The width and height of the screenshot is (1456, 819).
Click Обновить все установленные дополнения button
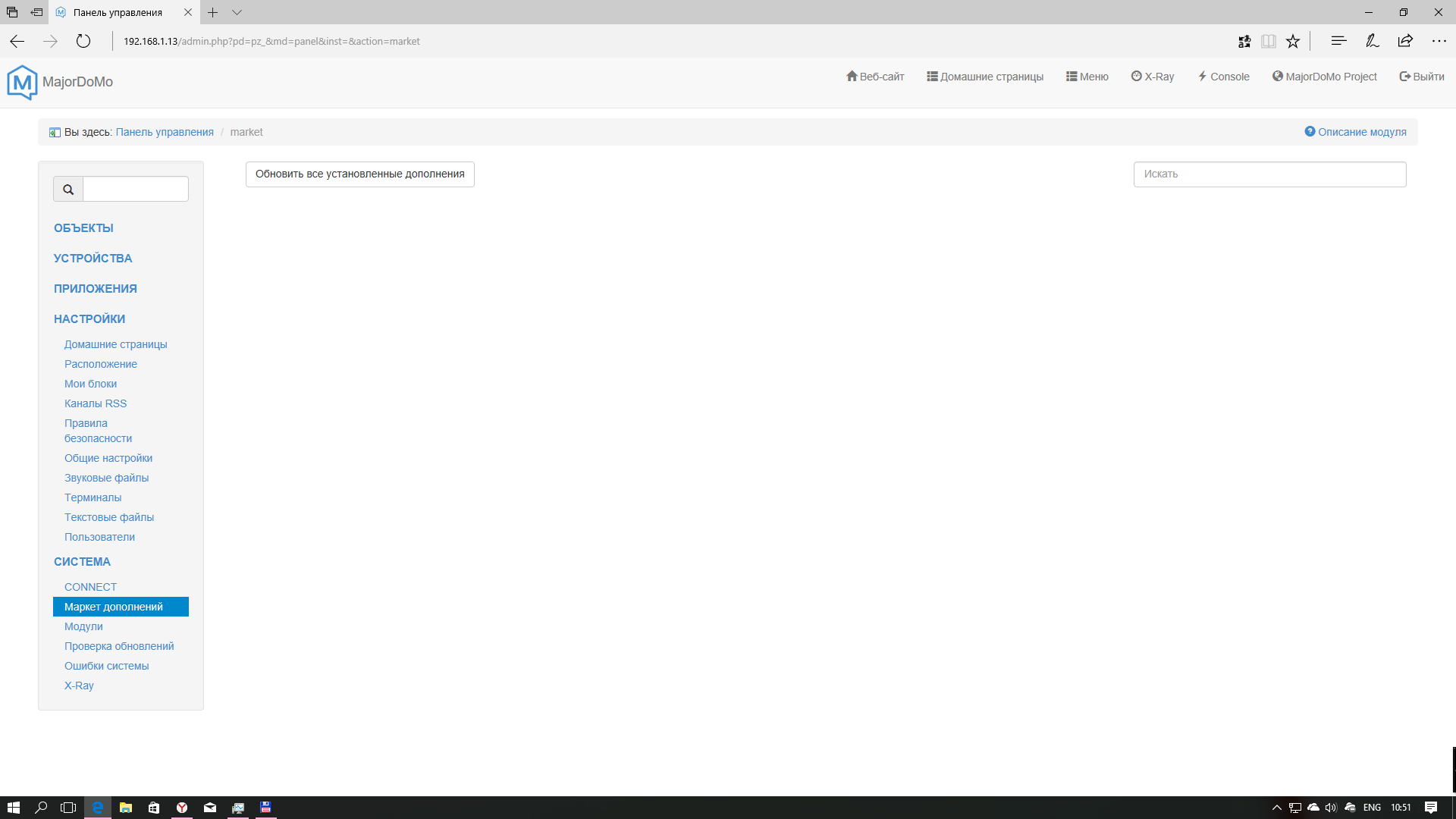359,174
